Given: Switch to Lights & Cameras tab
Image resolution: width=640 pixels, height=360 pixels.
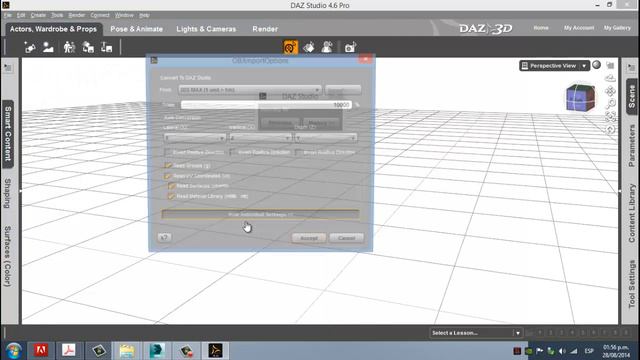Looking at the screenshot, I should coord(206,29).
